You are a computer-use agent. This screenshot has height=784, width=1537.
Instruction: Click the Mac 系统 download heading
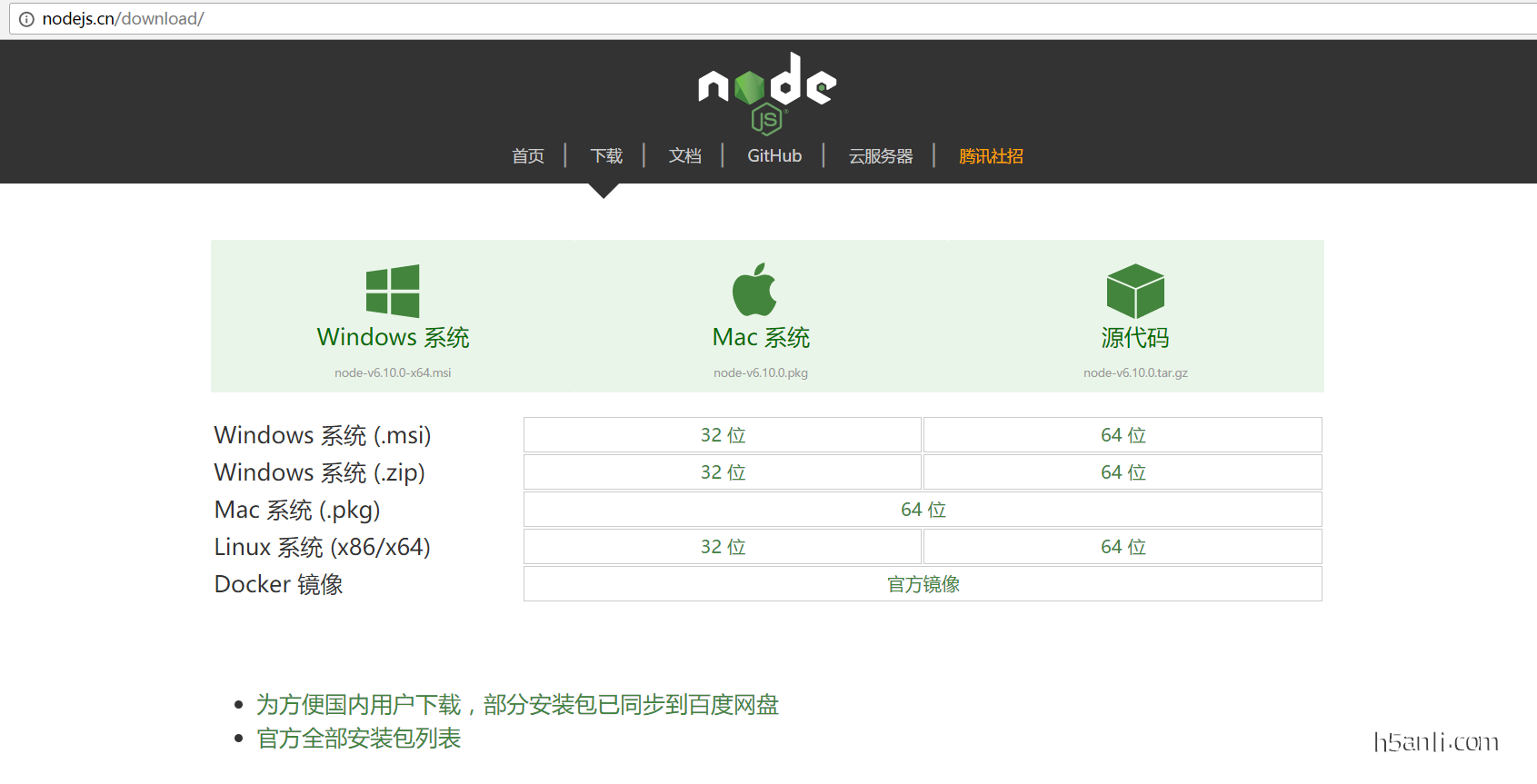(761, 338)
